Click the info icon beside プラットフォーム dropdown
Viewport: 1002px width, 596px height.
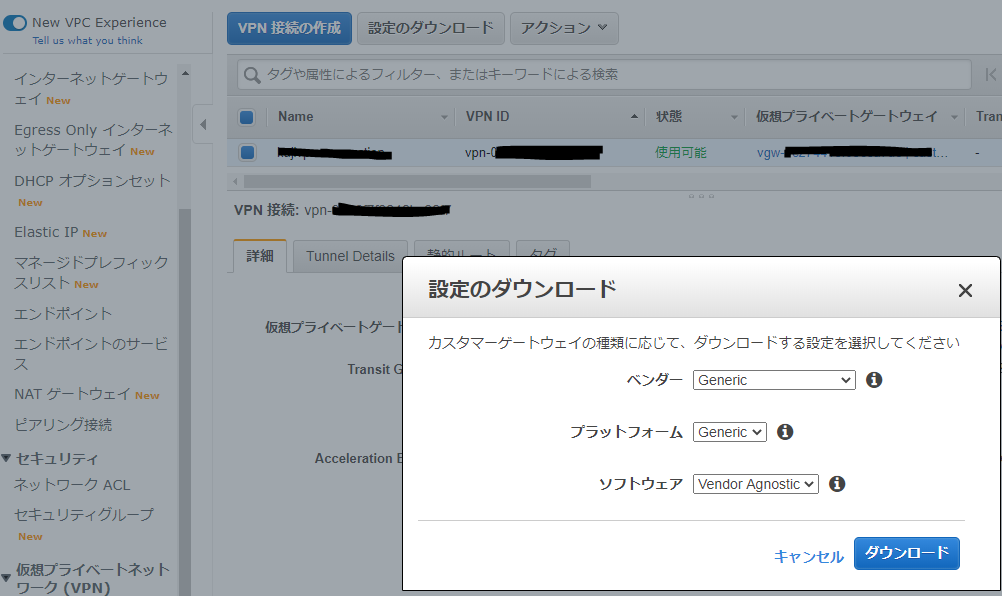click(785, 431)
